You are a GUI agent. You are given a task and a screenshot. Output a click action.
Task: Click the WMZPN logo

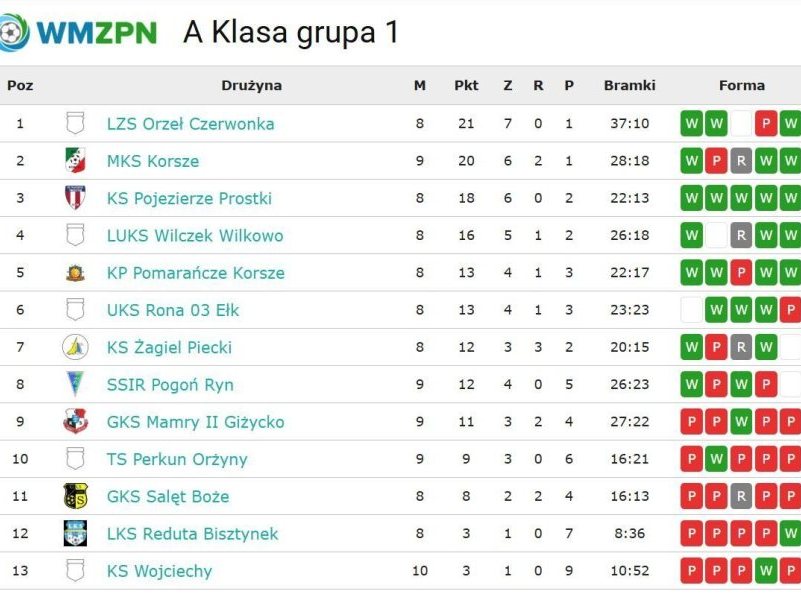[x=80, y=32]
